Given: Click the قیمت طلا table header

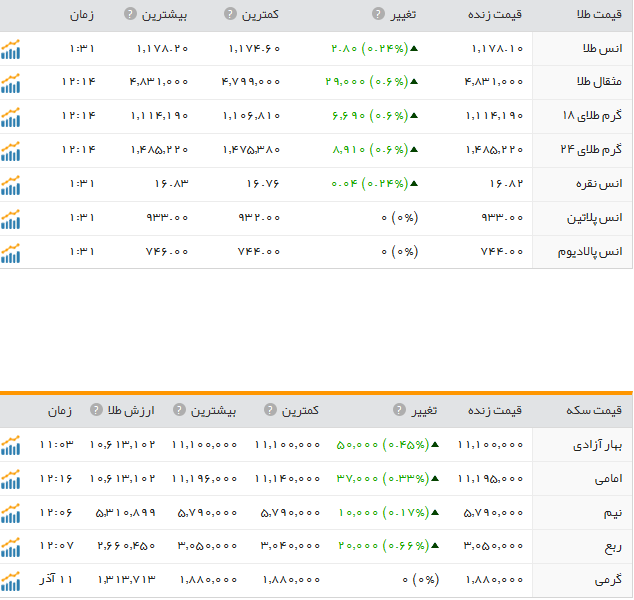Looking at the screenshot, I should tap(599, 15).
